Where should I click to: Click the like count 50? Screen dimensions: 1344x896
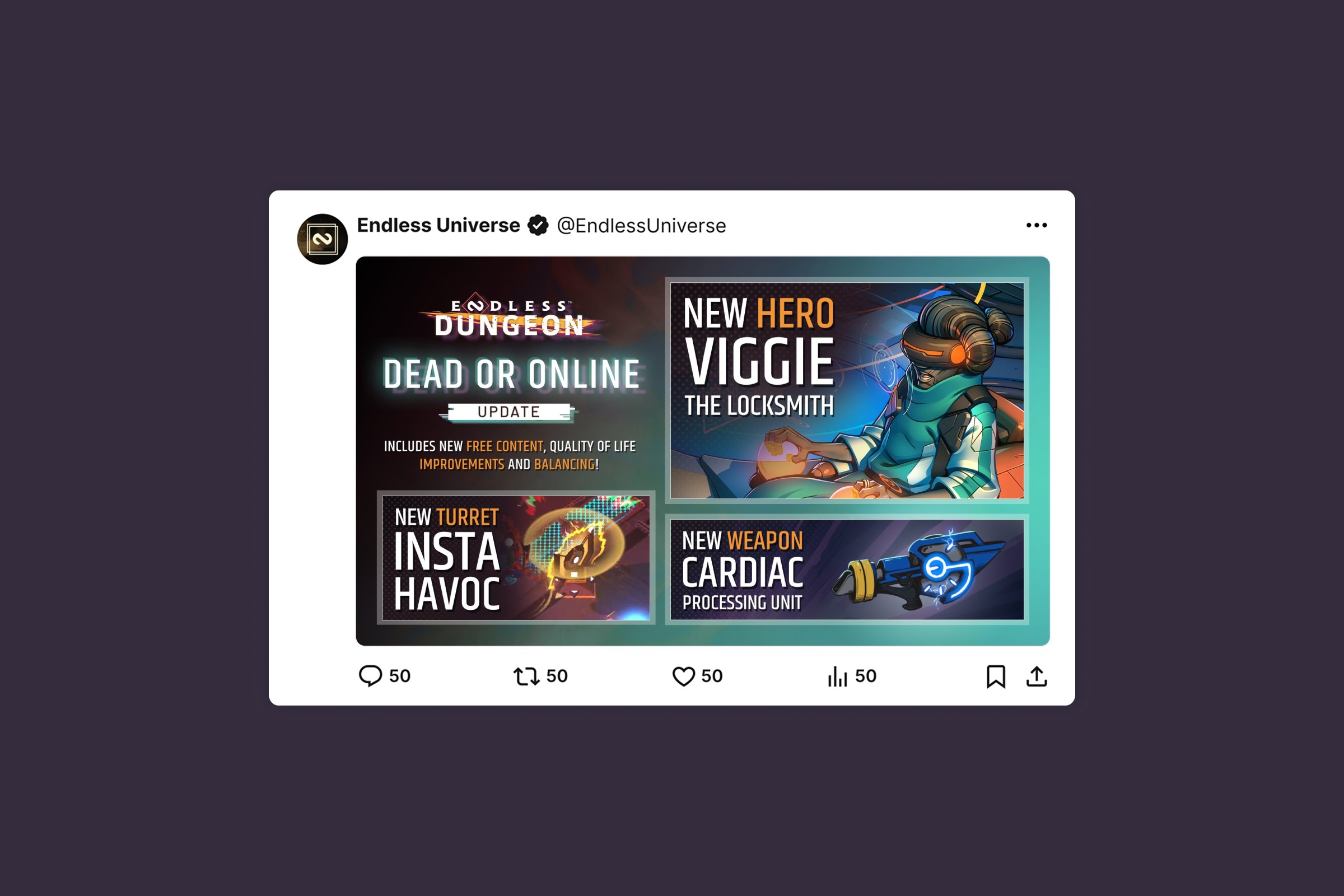tap(712, 676)
